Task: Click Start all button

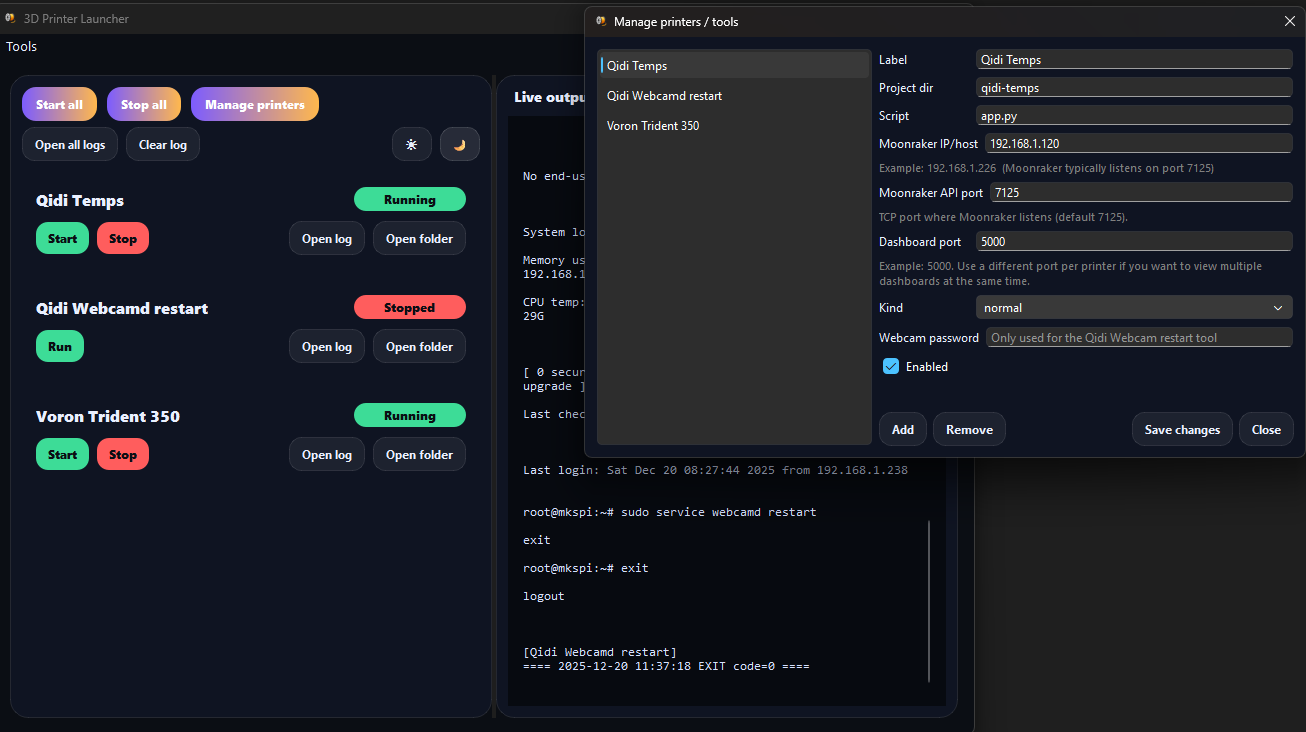Action: pyautogui.click(x=59, y=104)
